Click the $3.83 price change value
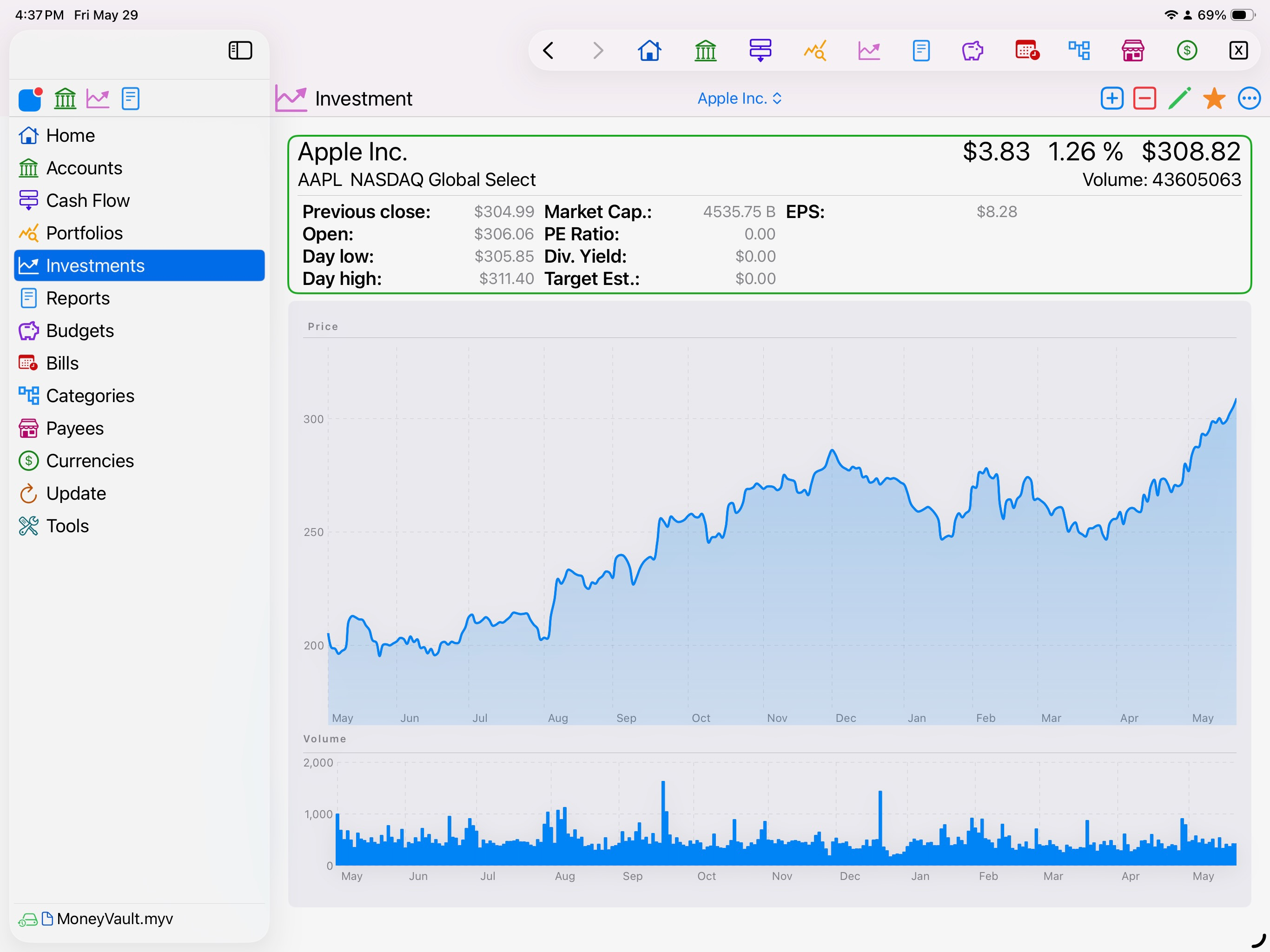Viewport: 1270px width, 952px height. point(996,152)
